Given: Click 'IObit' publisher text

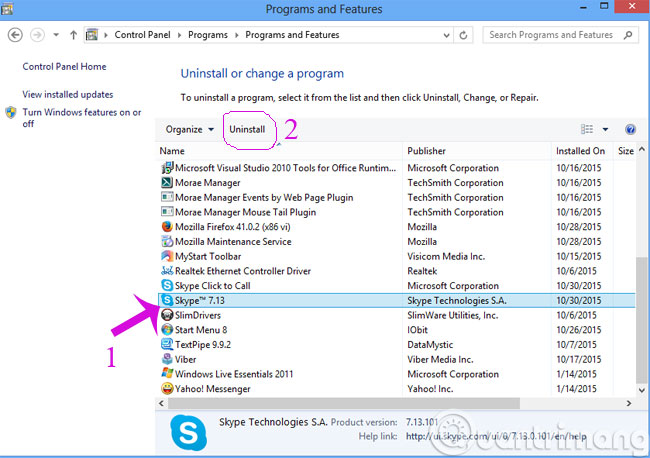Looking at the screenshot, I should (417, 330).
